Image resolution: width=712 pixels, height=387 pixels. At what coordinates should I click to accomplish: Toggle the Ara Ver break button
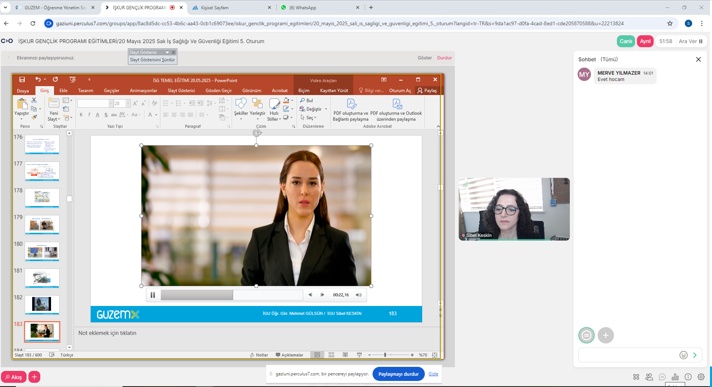coord(690,41)
